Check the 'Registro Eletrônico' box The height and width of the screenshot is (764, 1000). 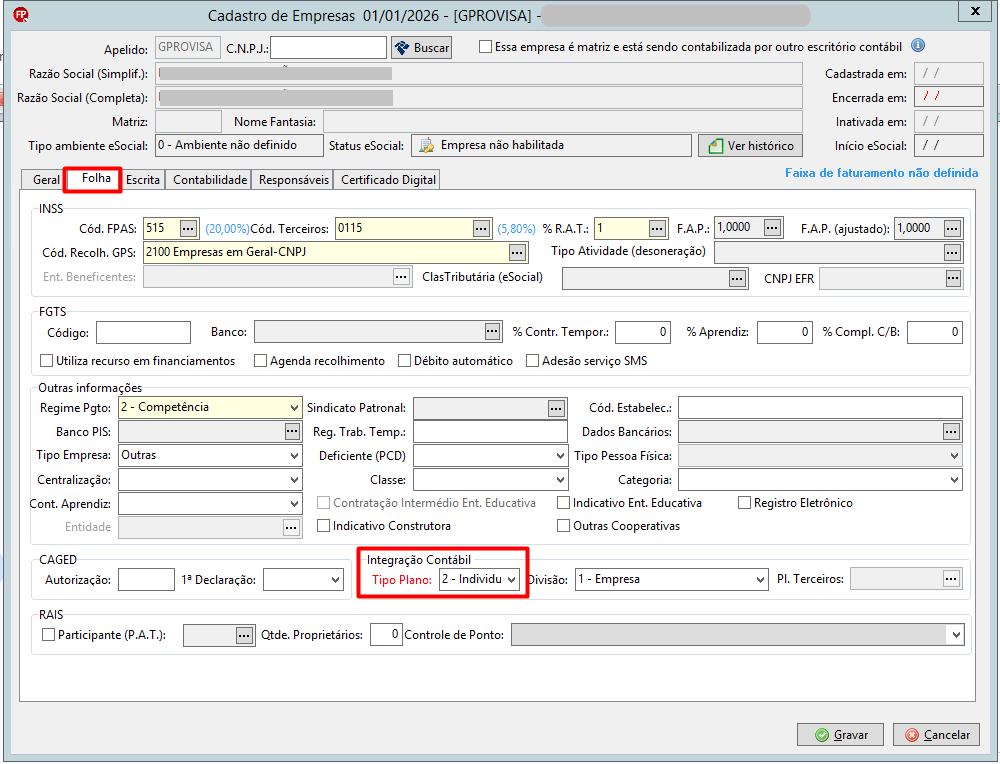click(744, 503)
